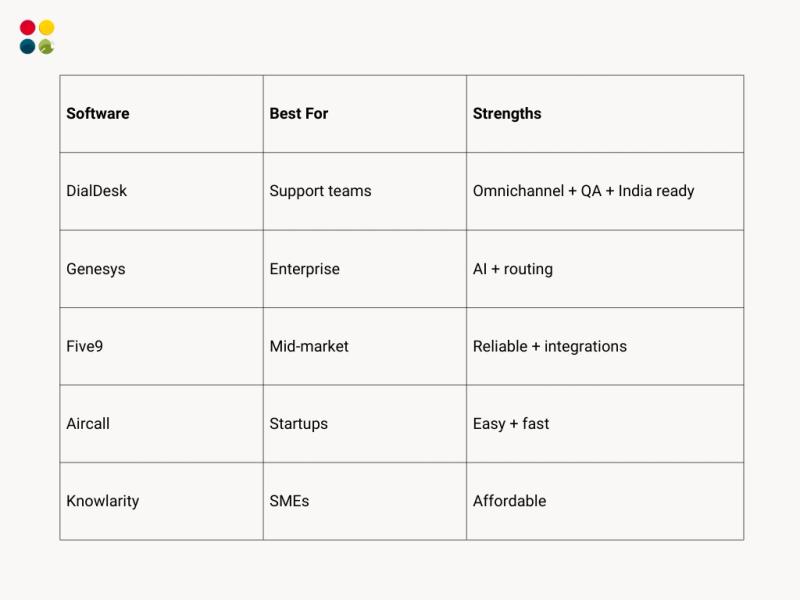Click the green logo dot
800x600 pixels.
click(x=46, y=46)
